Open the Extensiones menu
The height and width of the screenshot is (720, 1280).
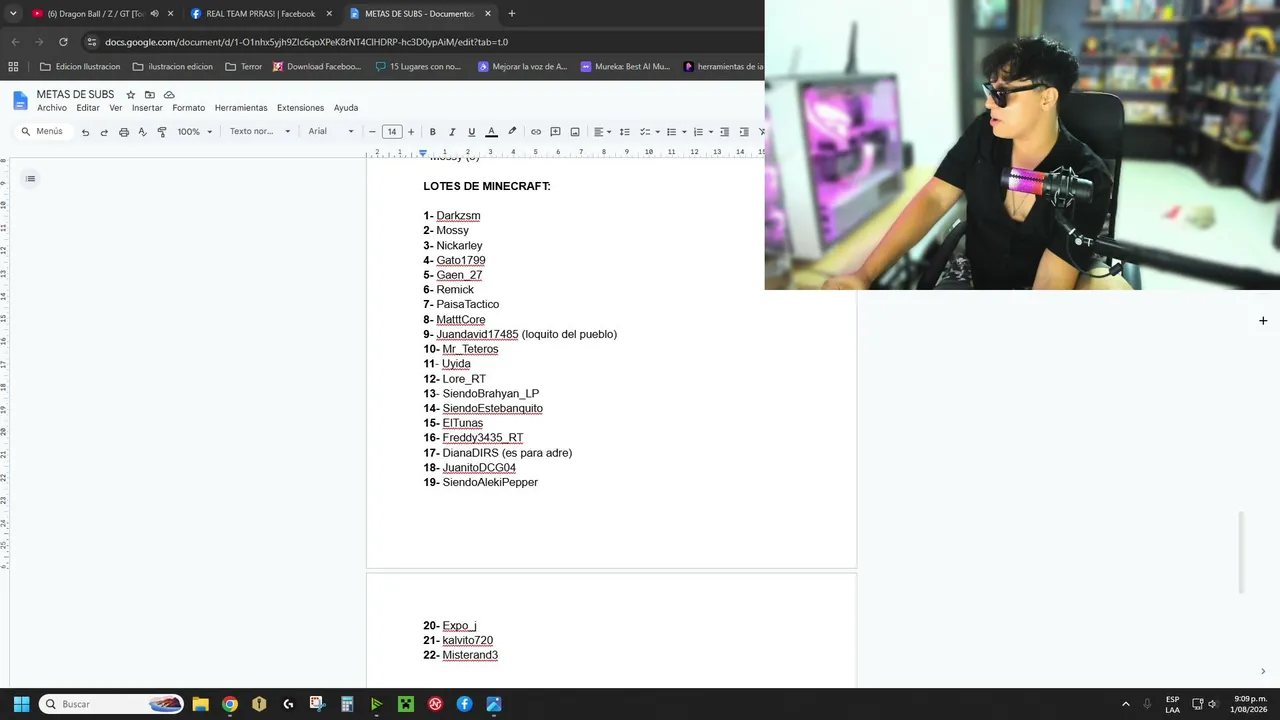300,108
